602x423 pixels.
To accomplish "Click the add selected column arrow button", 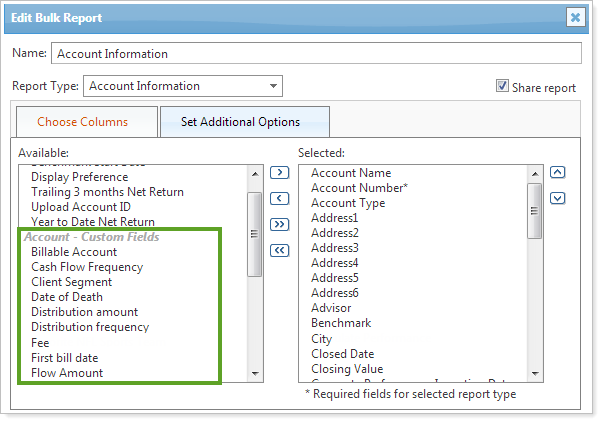I will coord(280,173).
